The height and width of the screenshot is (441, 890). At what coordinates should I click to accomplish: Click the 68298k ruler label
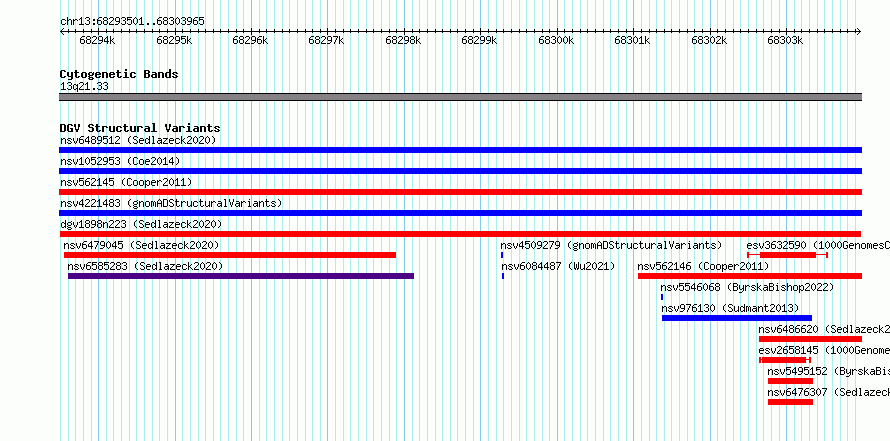click(x=404, y=40)
